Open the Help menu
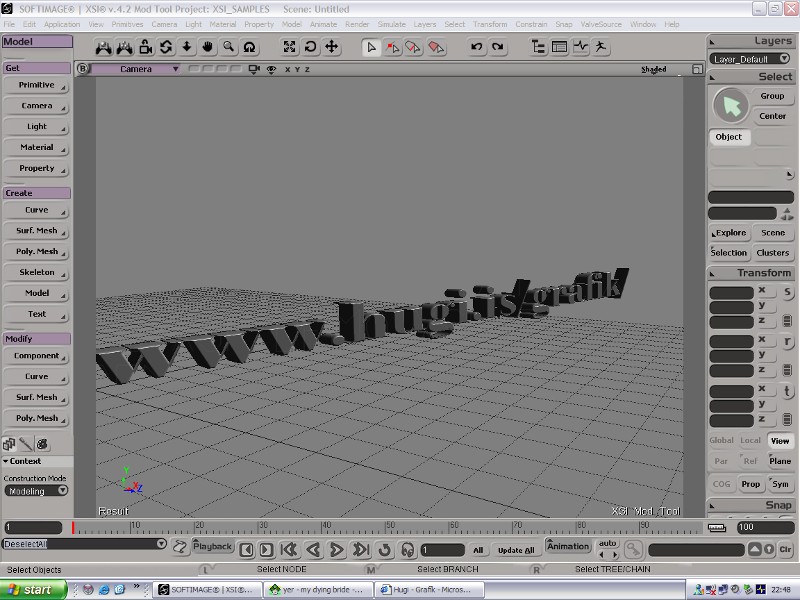Image resolution: width=800 pixels, height=600 pixels. point(671,24)
